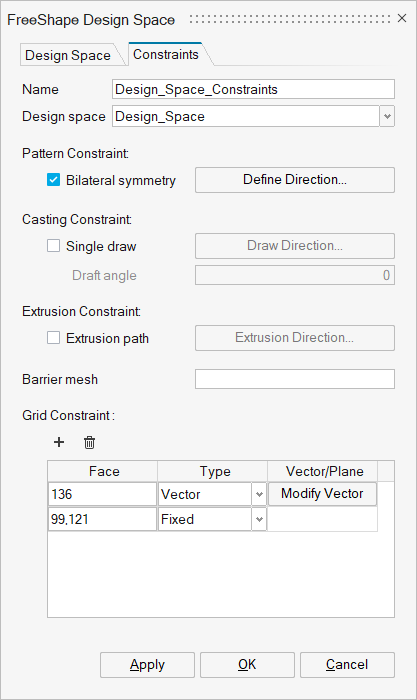Delete grid constraint with trash icon
This screenshot has height=700, width=417.
pyautogui.click(x=89, y=442)
